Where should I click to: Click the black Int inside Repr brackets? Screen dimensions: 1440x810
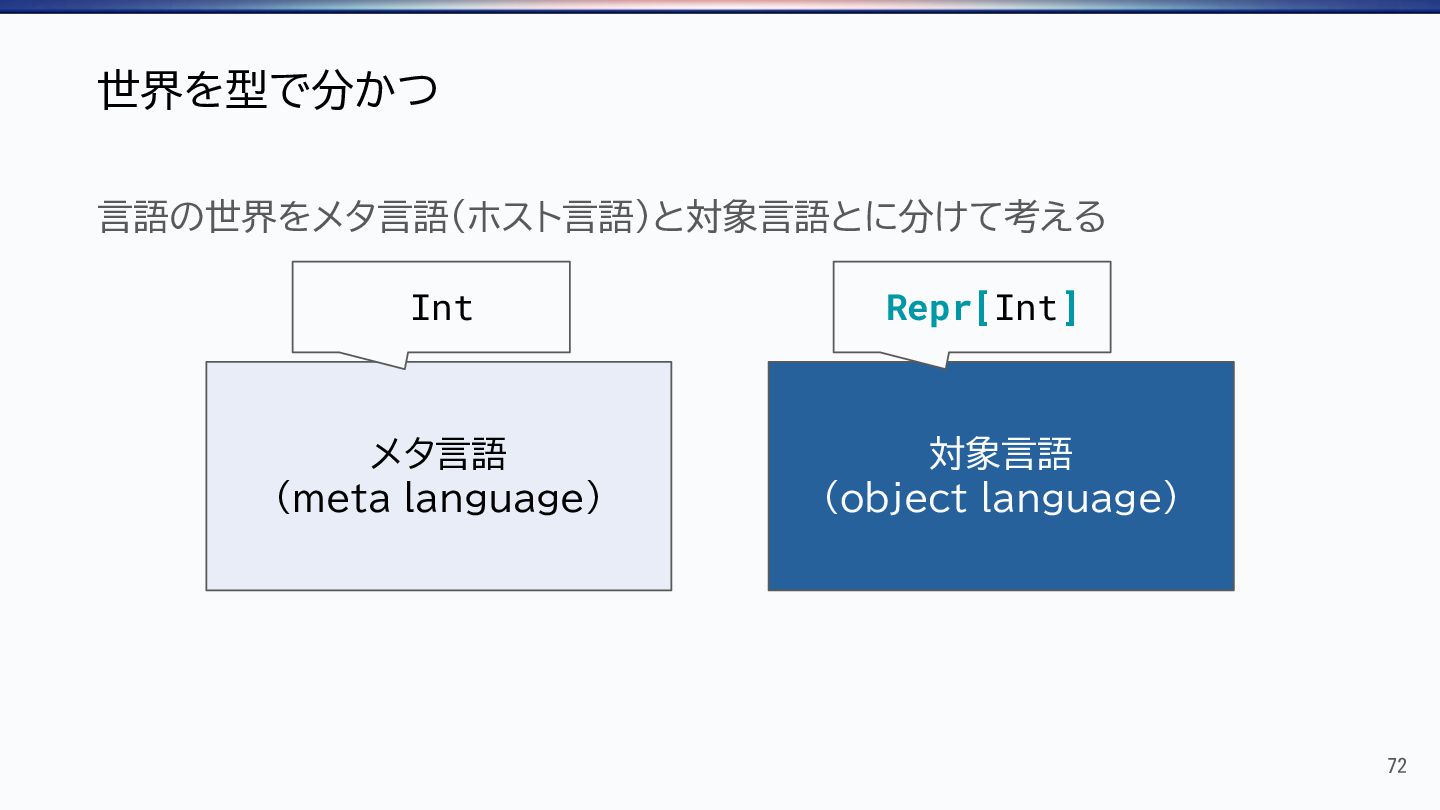point(1025,308)
